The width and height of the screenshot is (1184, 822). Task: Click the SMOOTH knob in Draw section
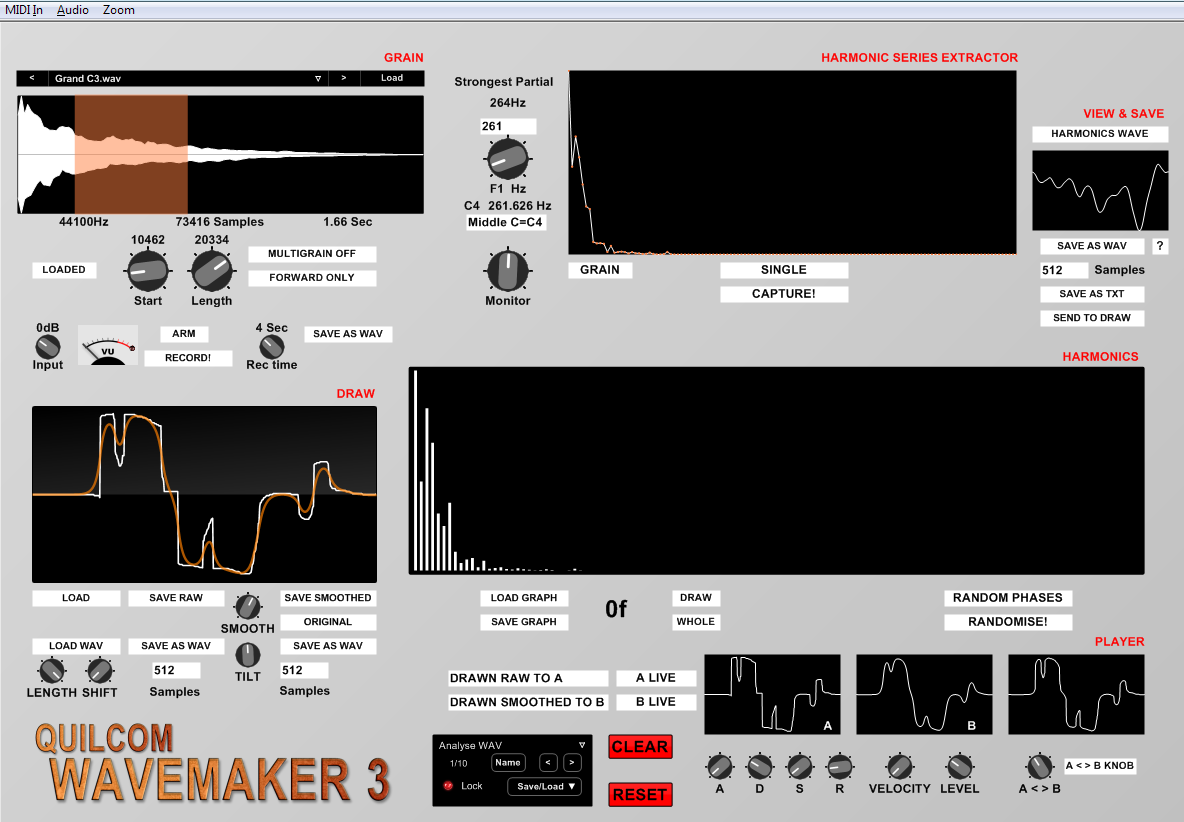click(x=248, y=606)
